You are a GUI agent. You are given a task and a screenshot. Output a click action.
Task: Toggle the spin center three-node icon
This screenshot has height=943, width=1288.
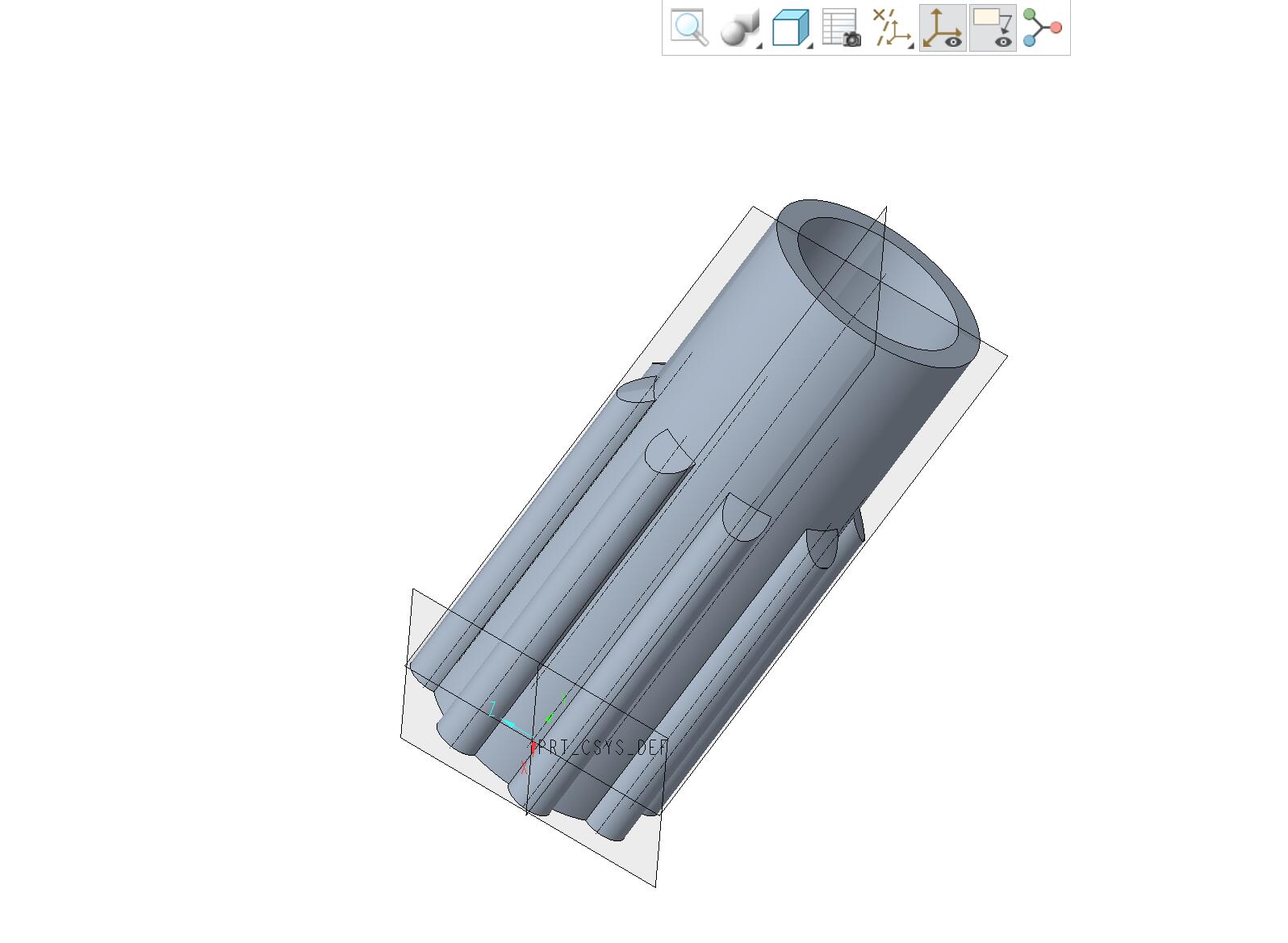click(x=1042, y=28)
